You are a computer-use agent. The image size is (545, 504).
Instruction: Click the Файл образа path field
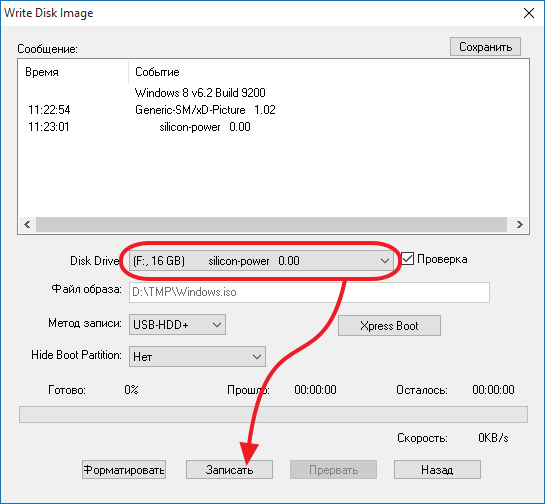(x=309, y=292)
